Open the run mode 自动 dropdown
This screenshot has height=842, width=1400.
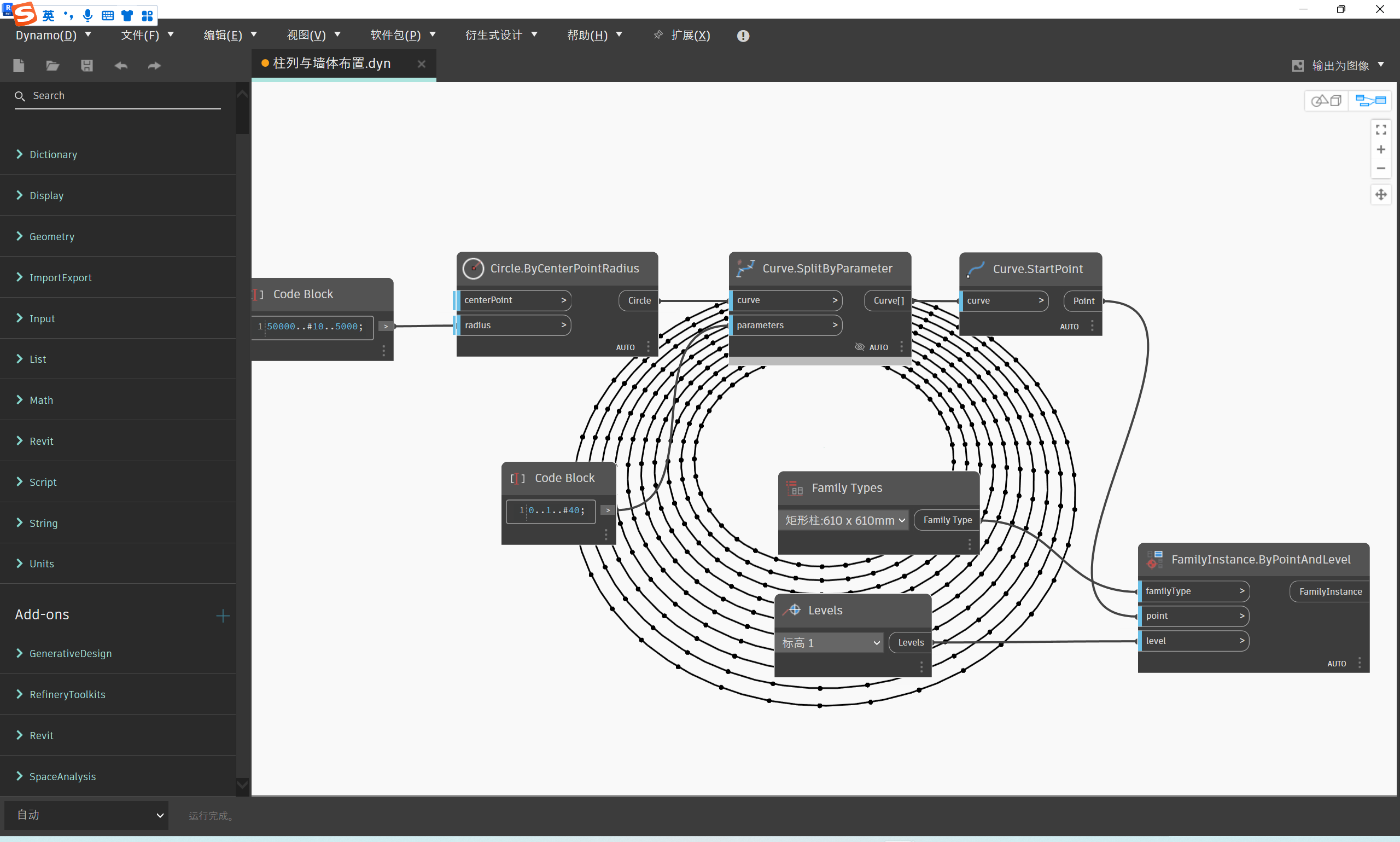(86, 815)
